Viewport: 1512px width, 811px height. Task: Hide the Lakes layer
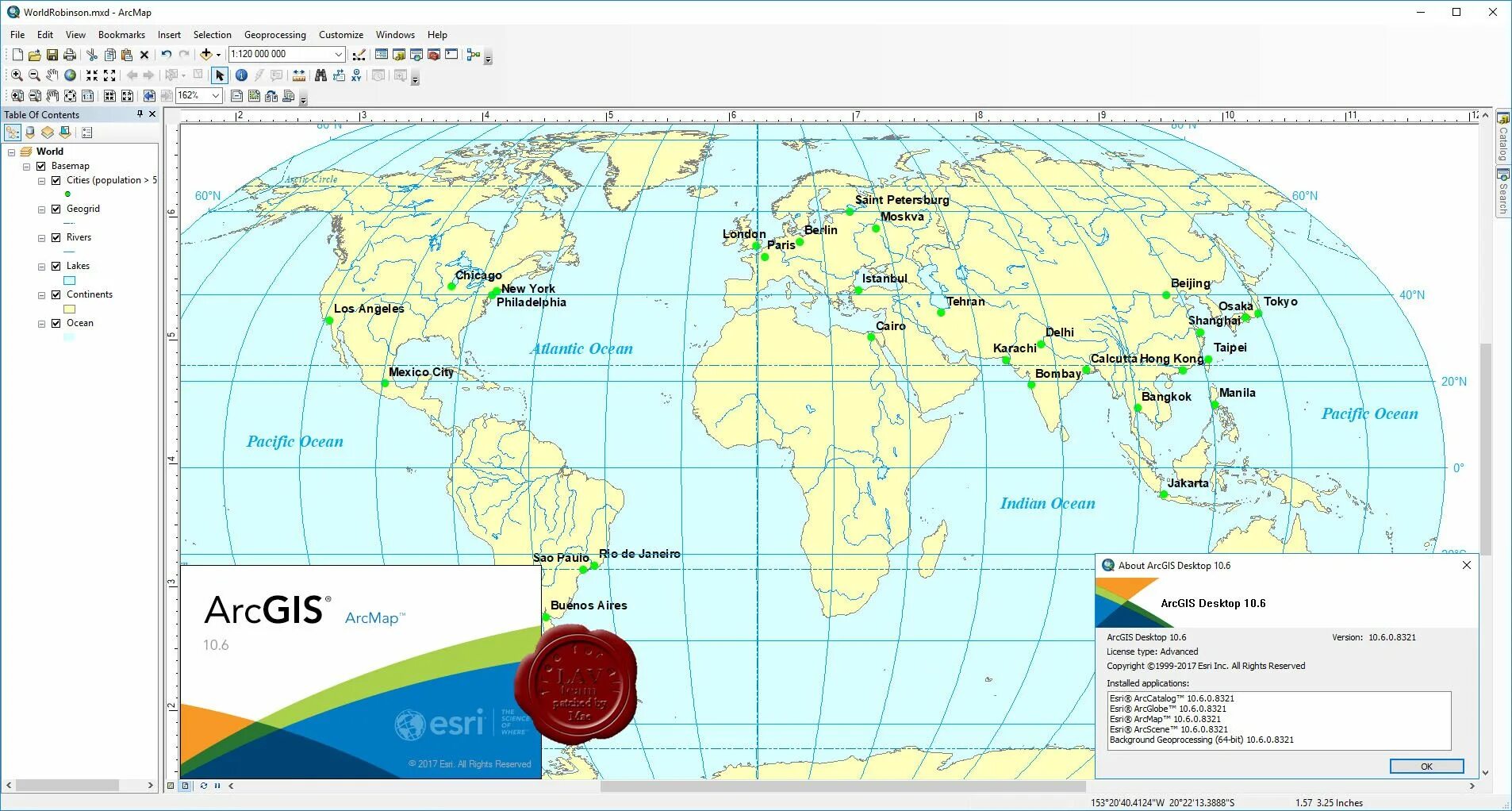56,266
